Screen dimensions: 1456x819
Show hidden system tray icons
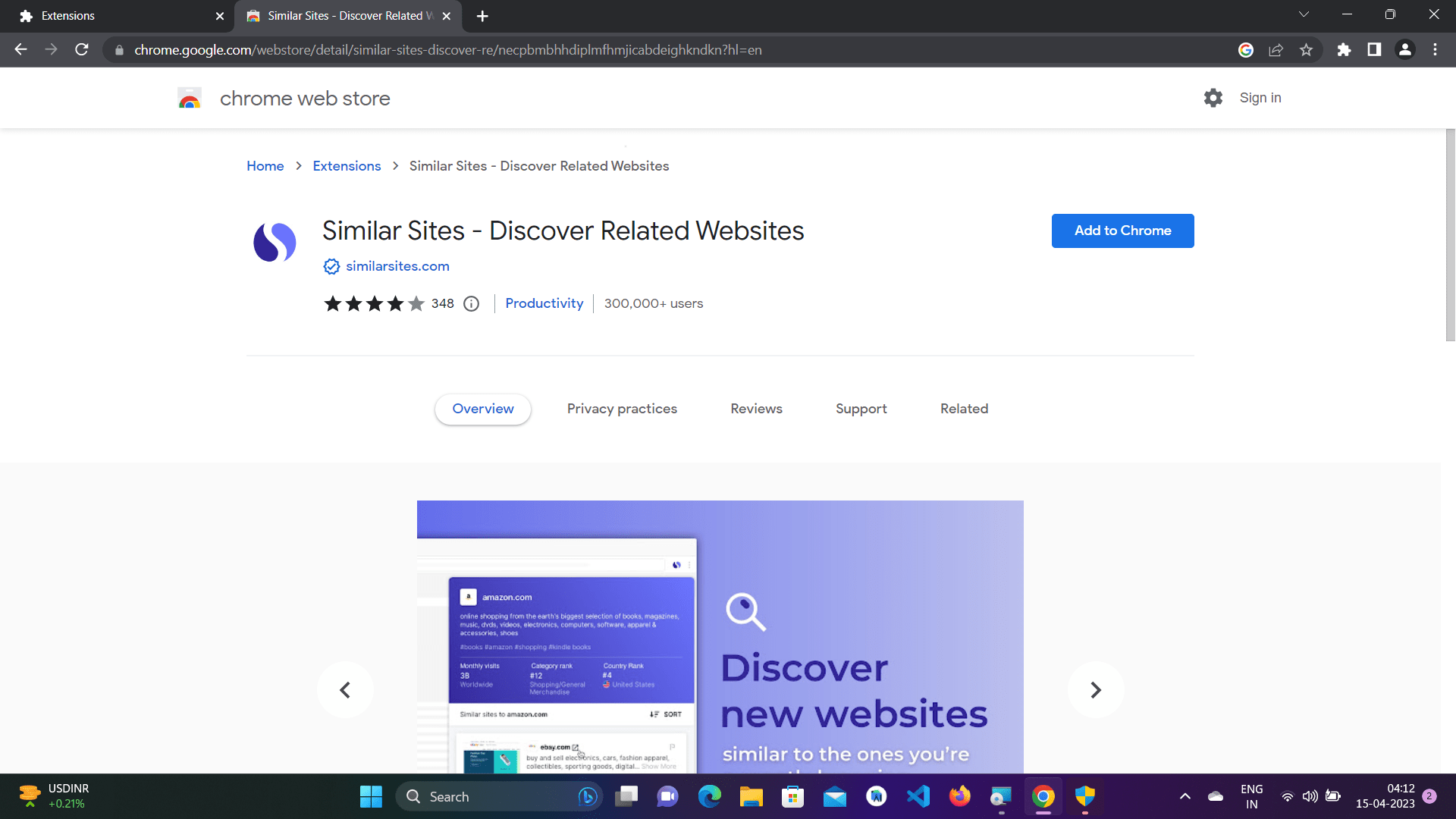tap(1185, 796)
